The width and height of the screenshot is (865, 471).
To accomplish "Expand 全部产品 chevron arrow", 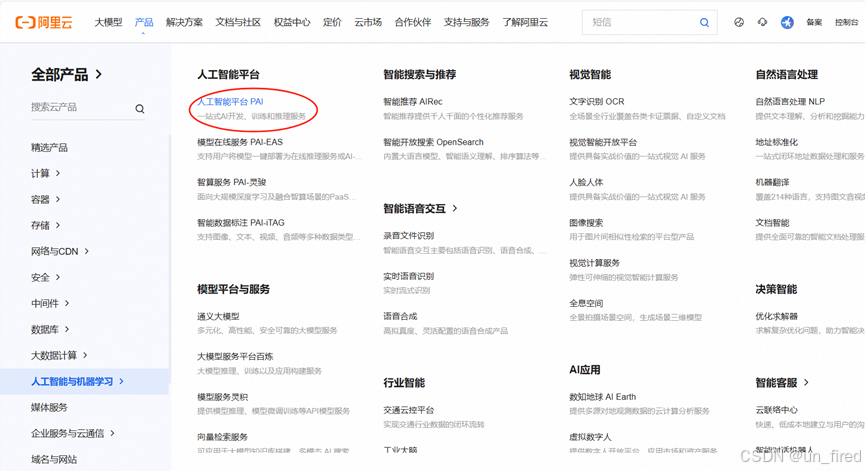I will pos(99,74).
